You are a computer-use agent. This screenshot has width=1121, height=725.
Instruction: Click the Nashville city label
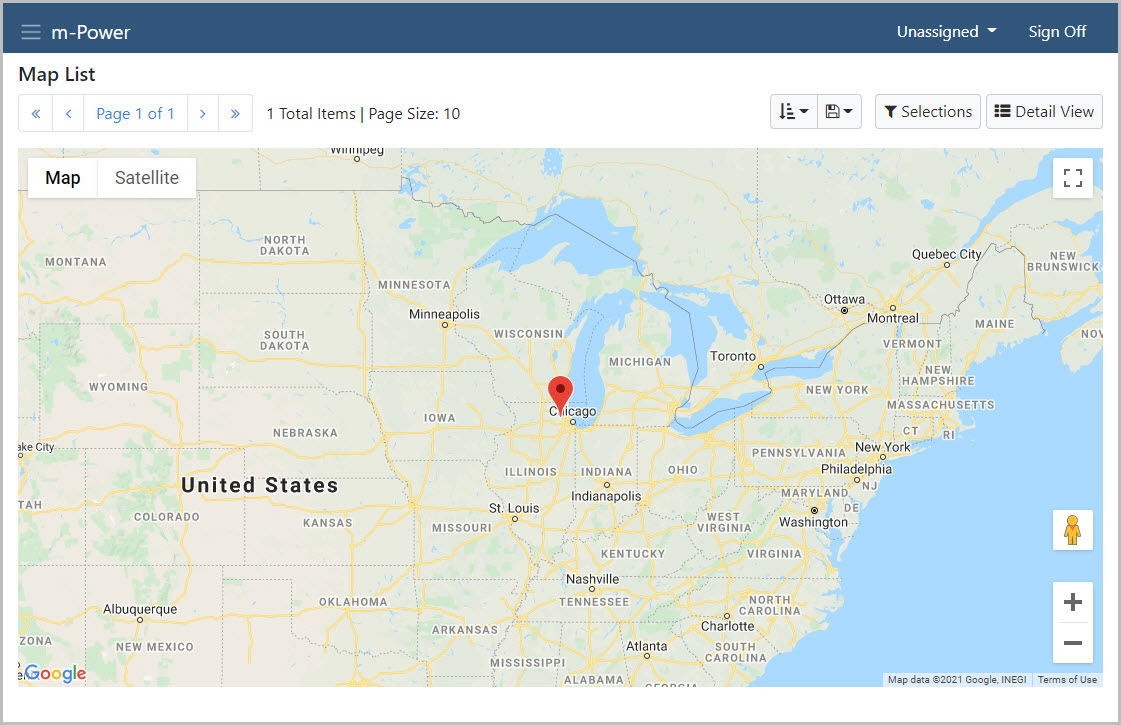click(593, 579)
